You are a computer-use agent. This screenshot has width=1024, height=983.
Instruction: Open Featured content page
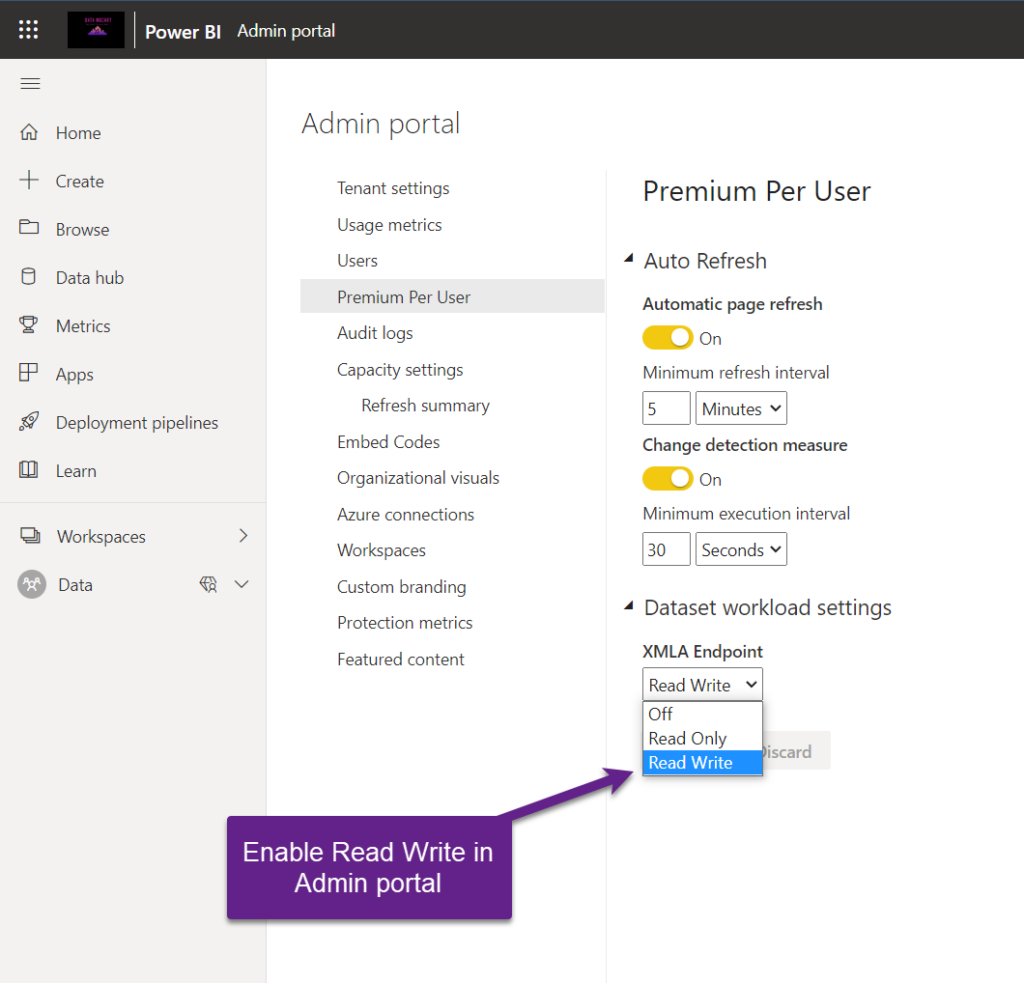[400, 659]
